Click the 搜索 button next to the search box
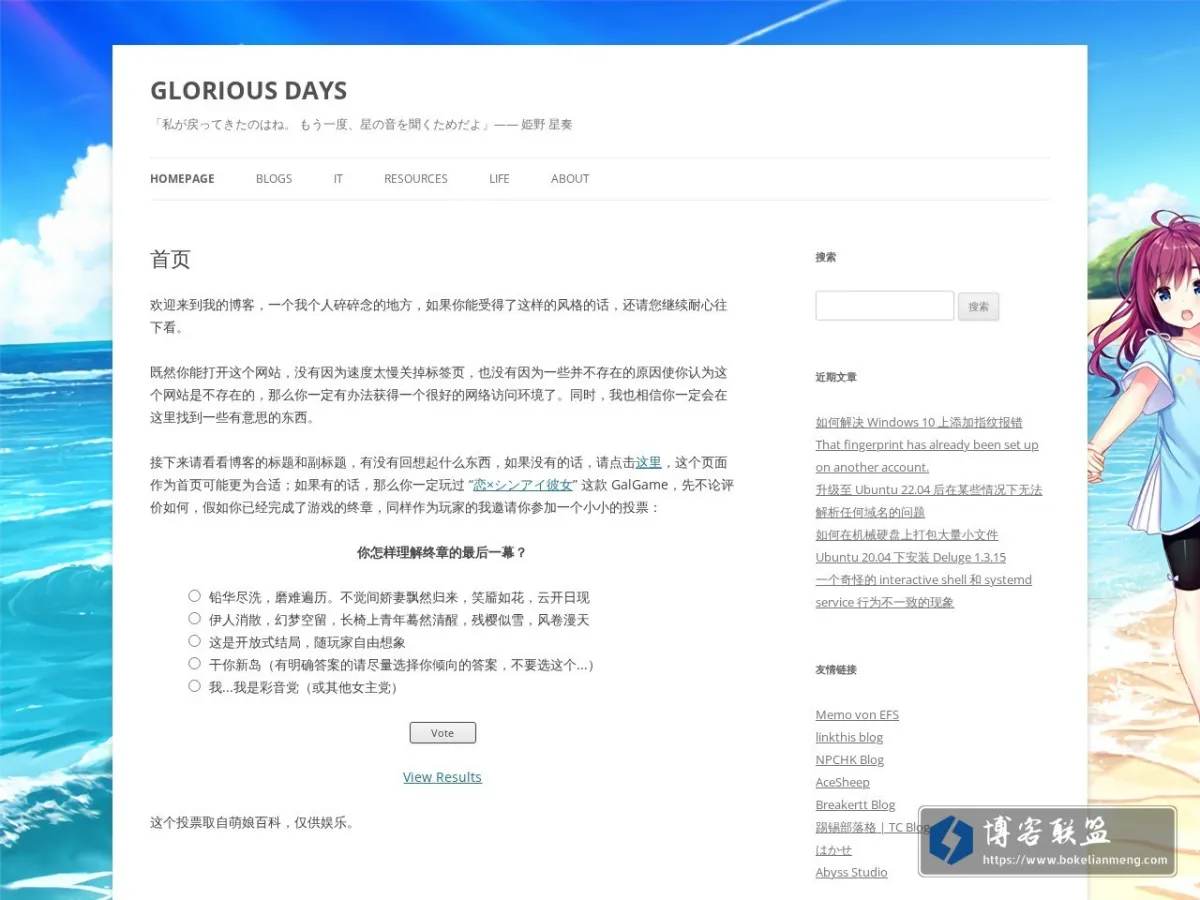Viewport: 1200px width, 900px height. [x=978, y=307]
